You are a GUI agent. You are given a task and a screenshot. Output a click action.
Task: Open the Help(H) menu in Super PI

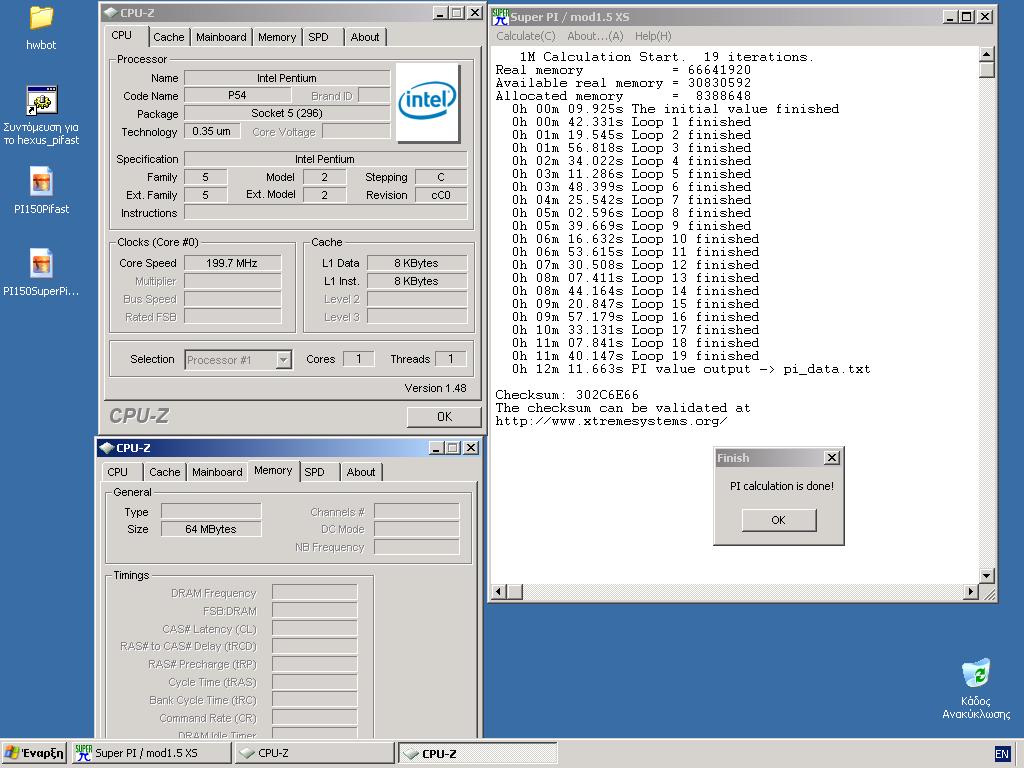[653, 36]
